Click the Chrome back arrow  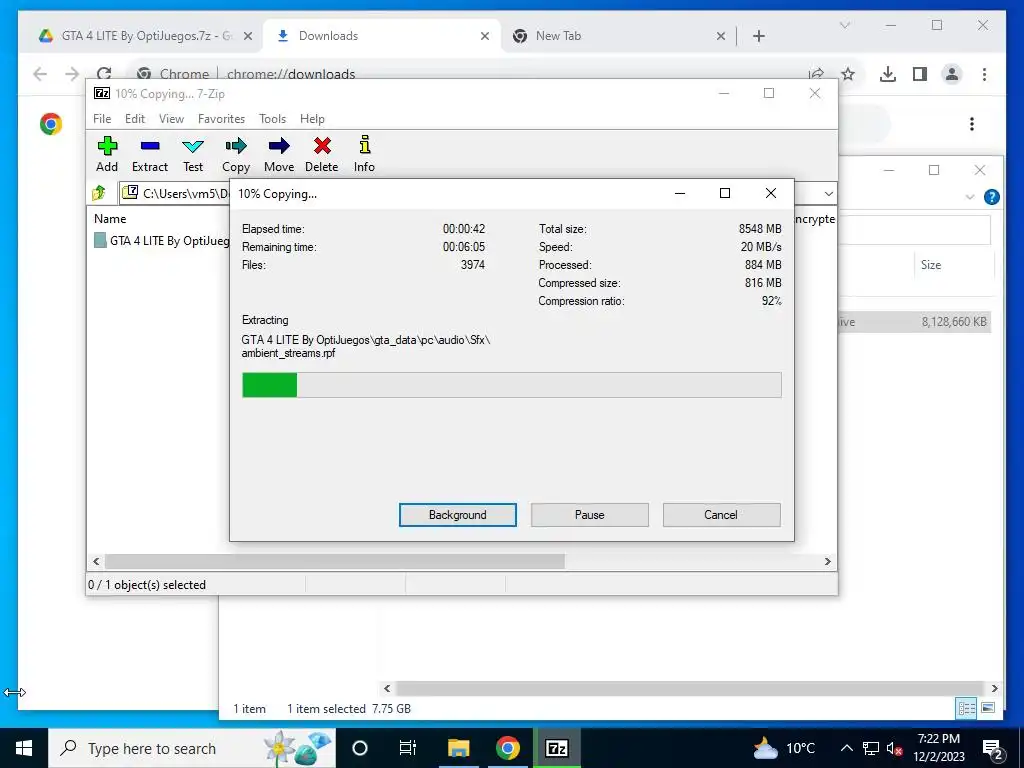pos(40,74)
